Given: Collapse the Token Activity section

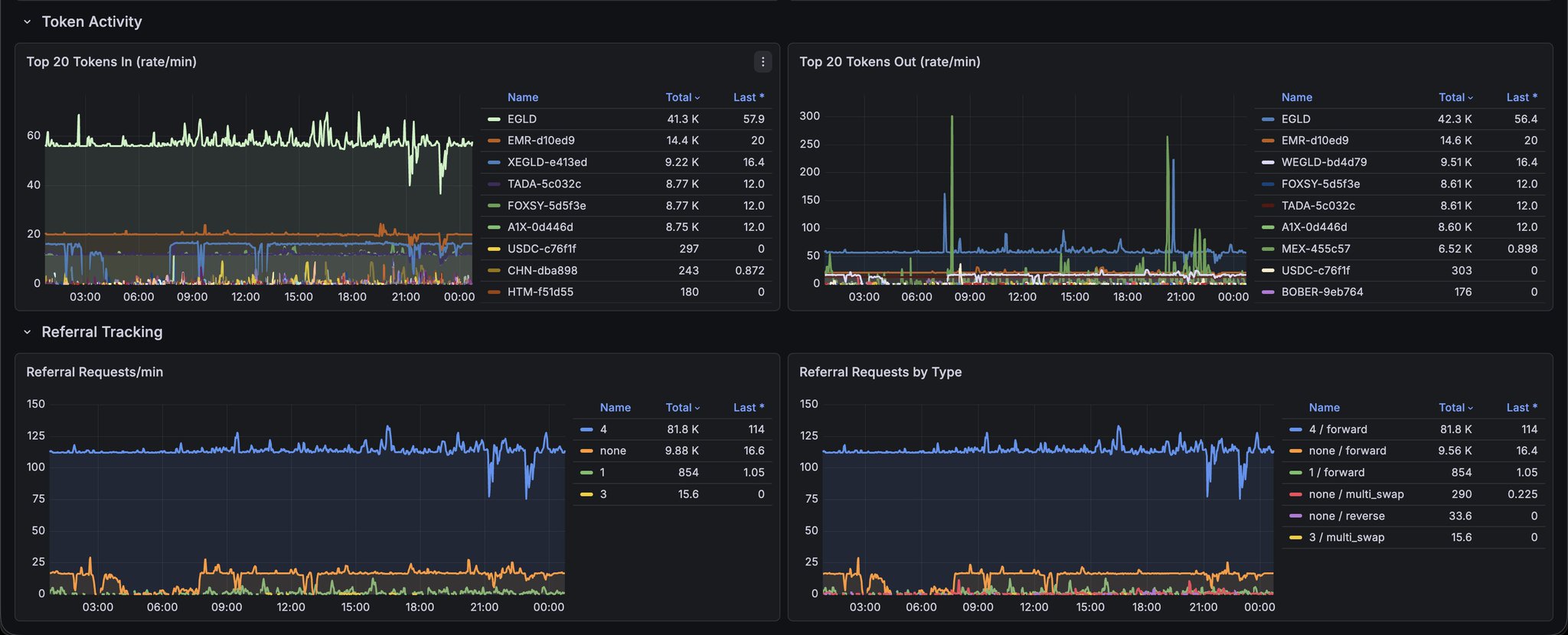Looking at the screenshot, I should tap(28, 22).
